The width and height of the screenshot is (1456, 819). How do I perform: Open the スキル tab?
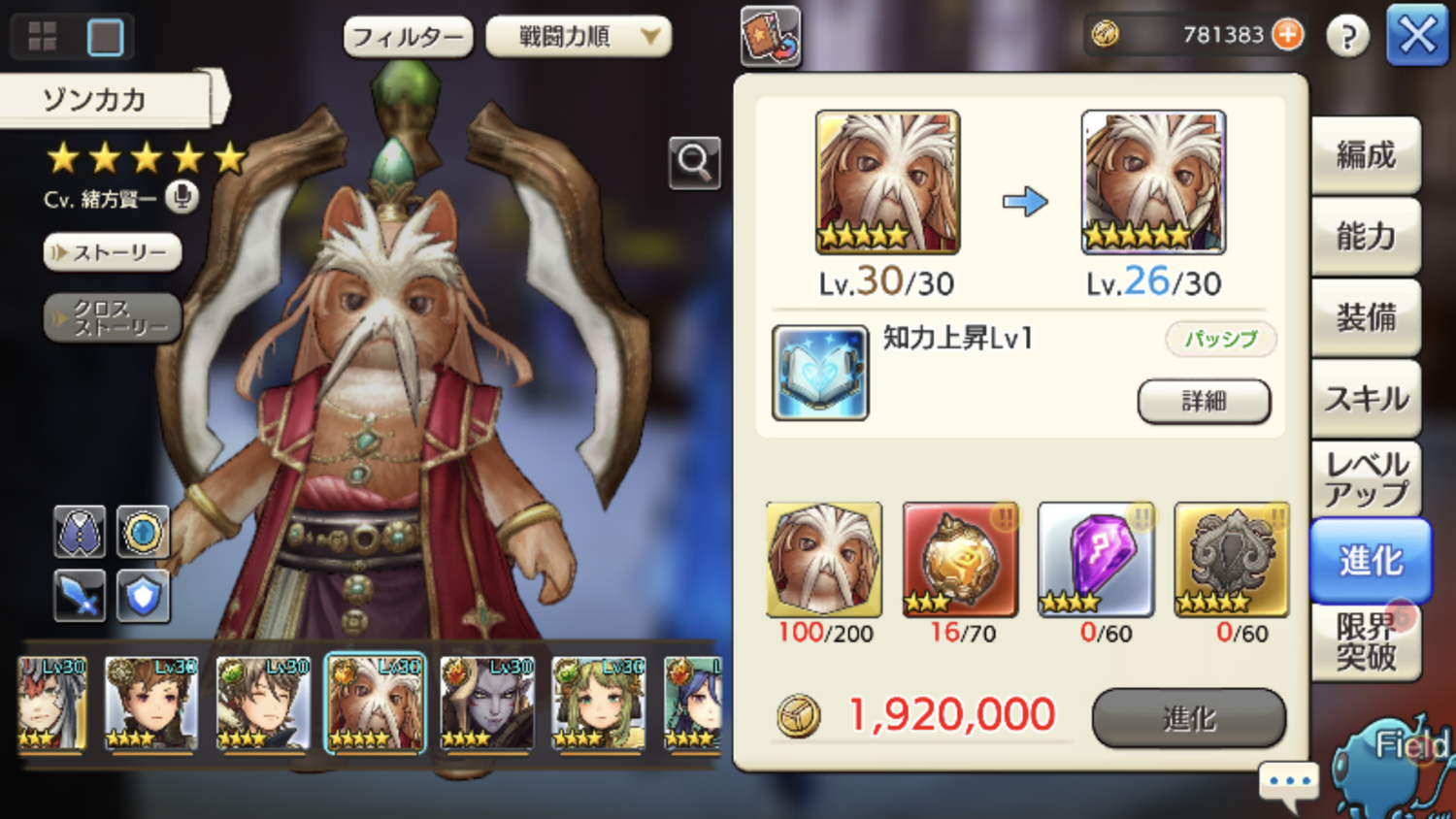[1365, 399]
